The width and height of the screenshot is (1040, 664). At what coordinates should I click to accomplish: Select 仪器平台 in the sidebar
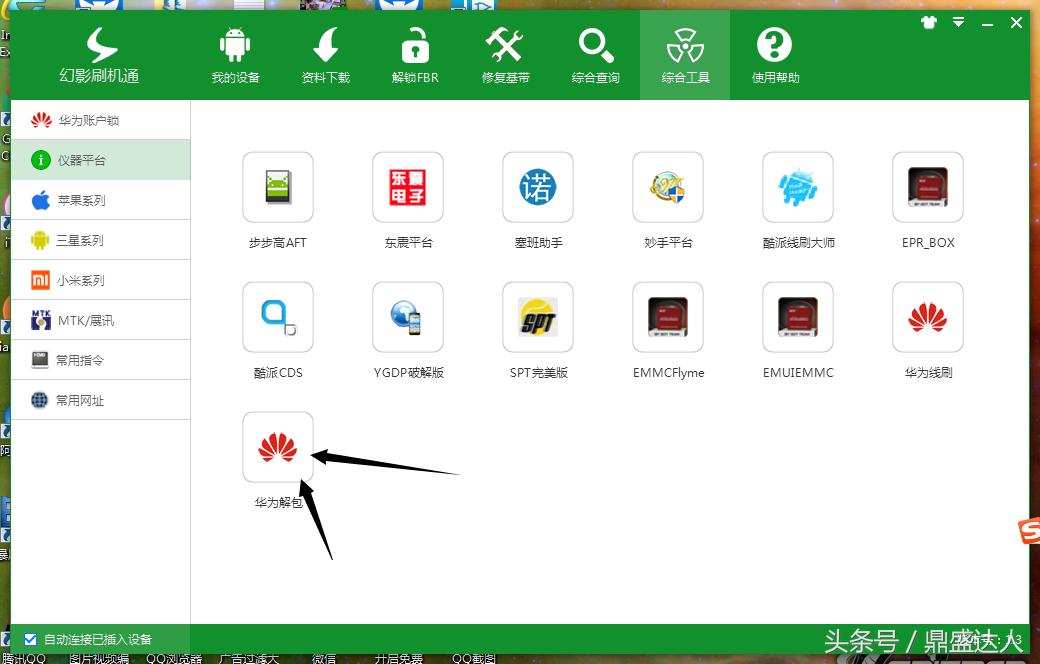click(x=101, y=160)
